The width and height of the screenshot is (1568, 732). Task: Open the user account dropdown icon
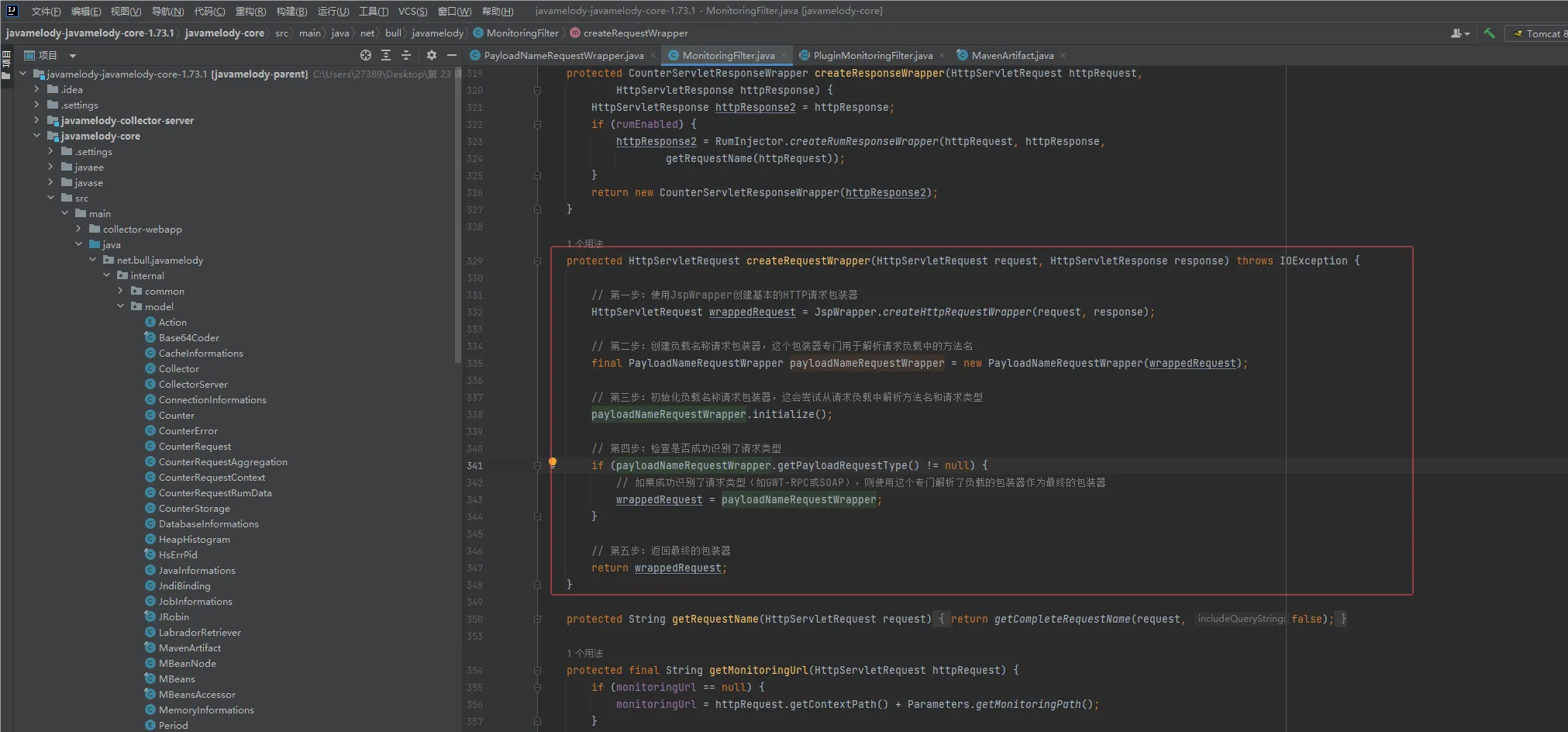1459,33
